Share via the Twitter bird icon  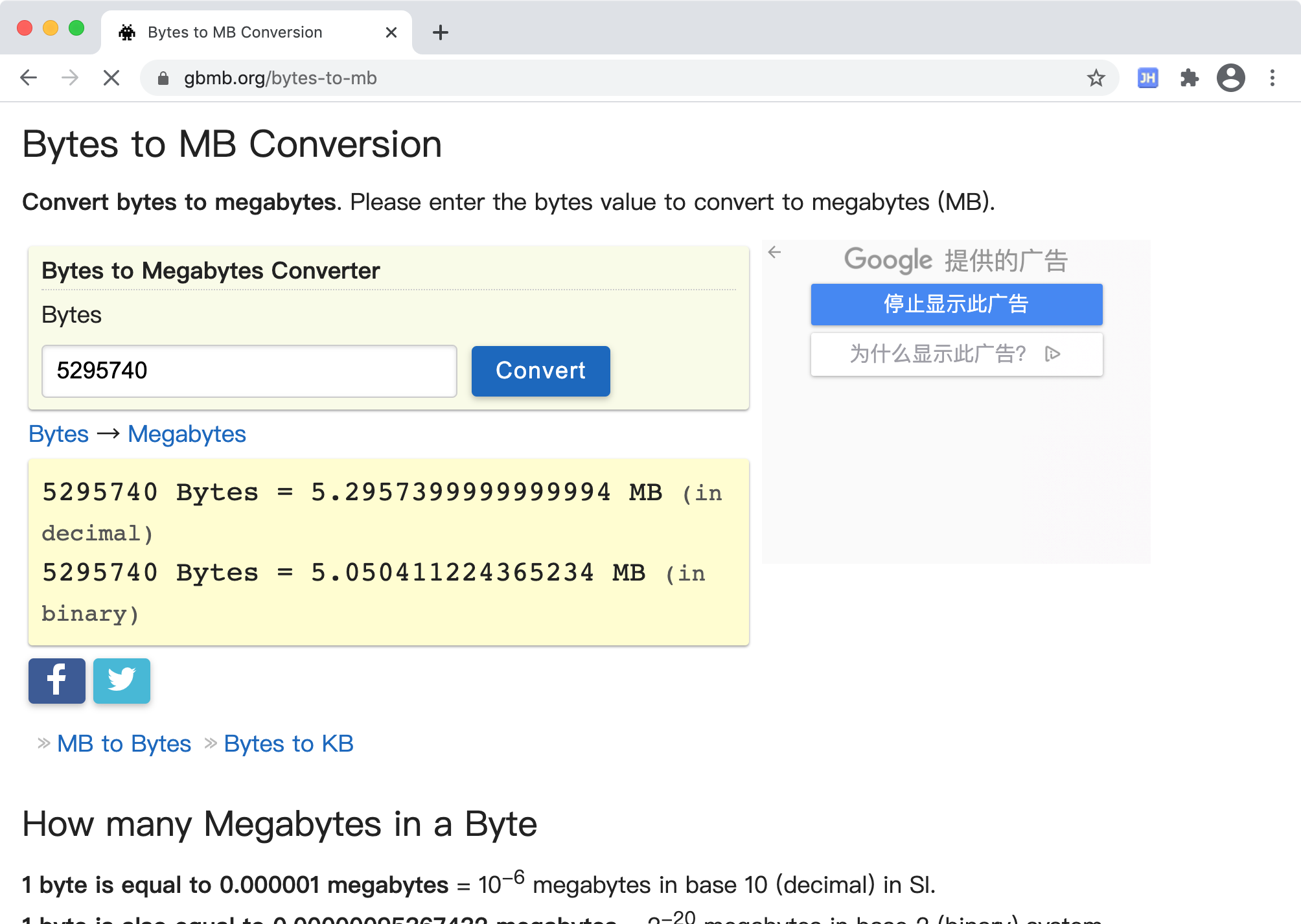coord(122,680)
